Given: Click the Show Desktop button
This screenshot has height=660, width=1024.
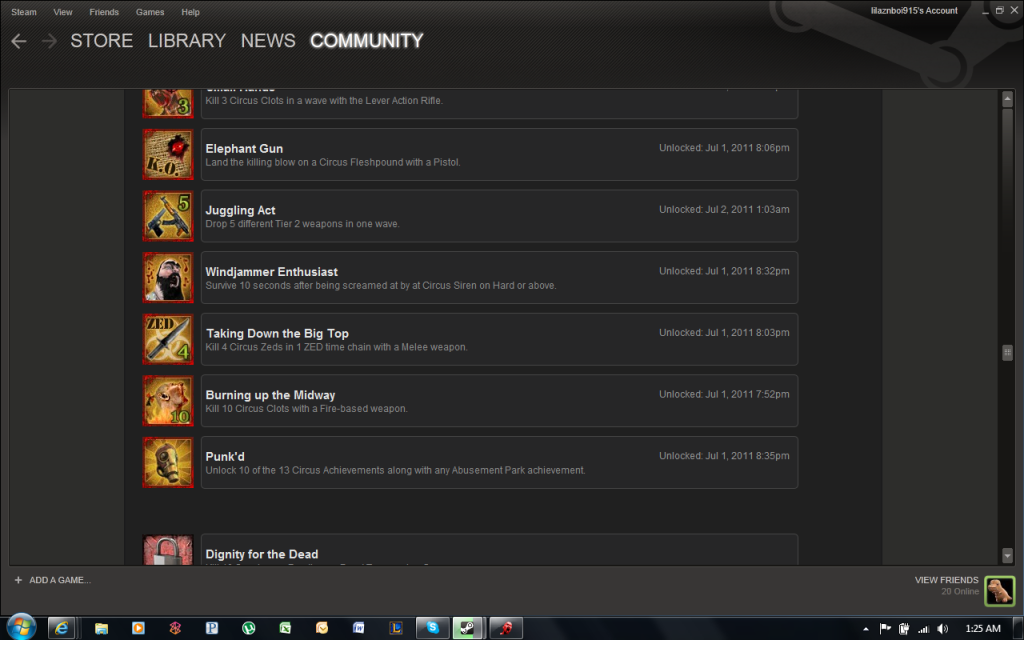Looking at the screenshot, I should [x=1018, y=628].
